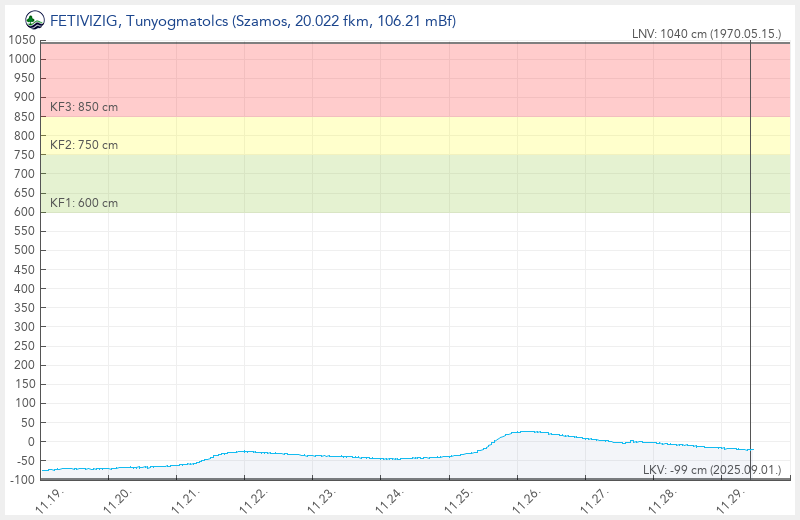Click the yellow KF2 alert band

tap(400, 135)
